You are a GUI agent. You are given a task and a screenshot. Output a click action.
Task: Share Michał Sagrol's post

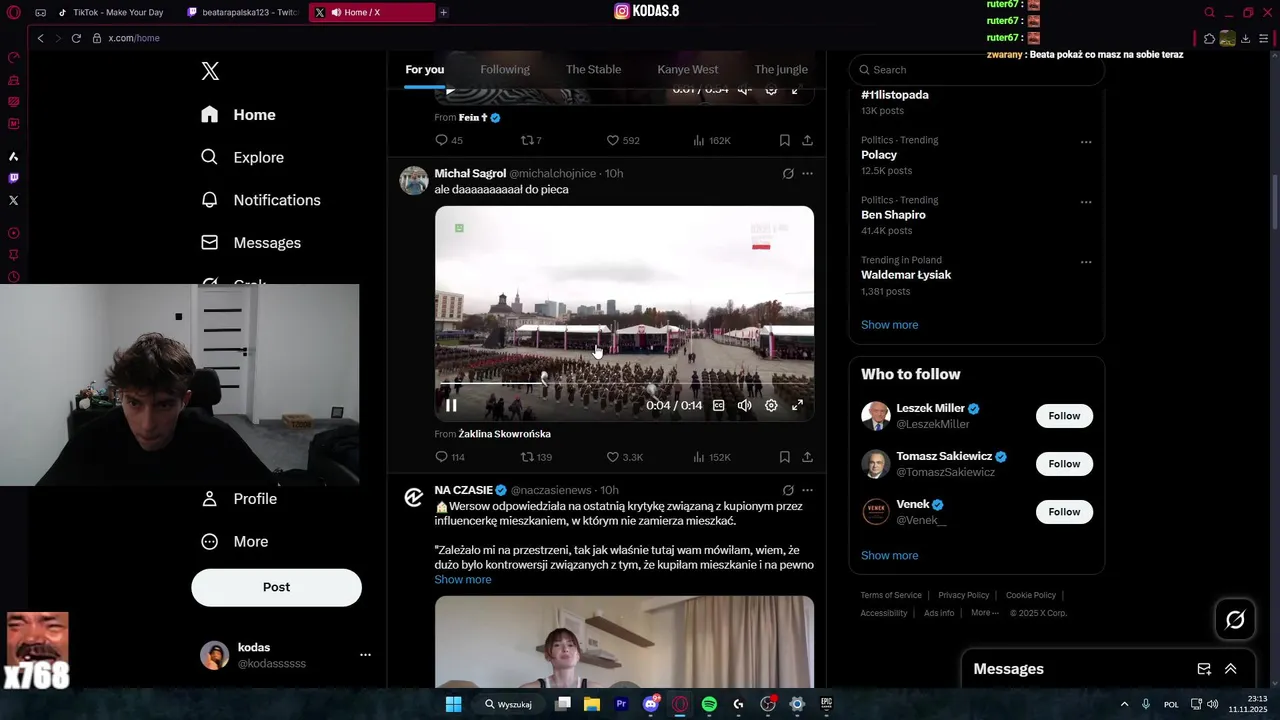point(807,457)
